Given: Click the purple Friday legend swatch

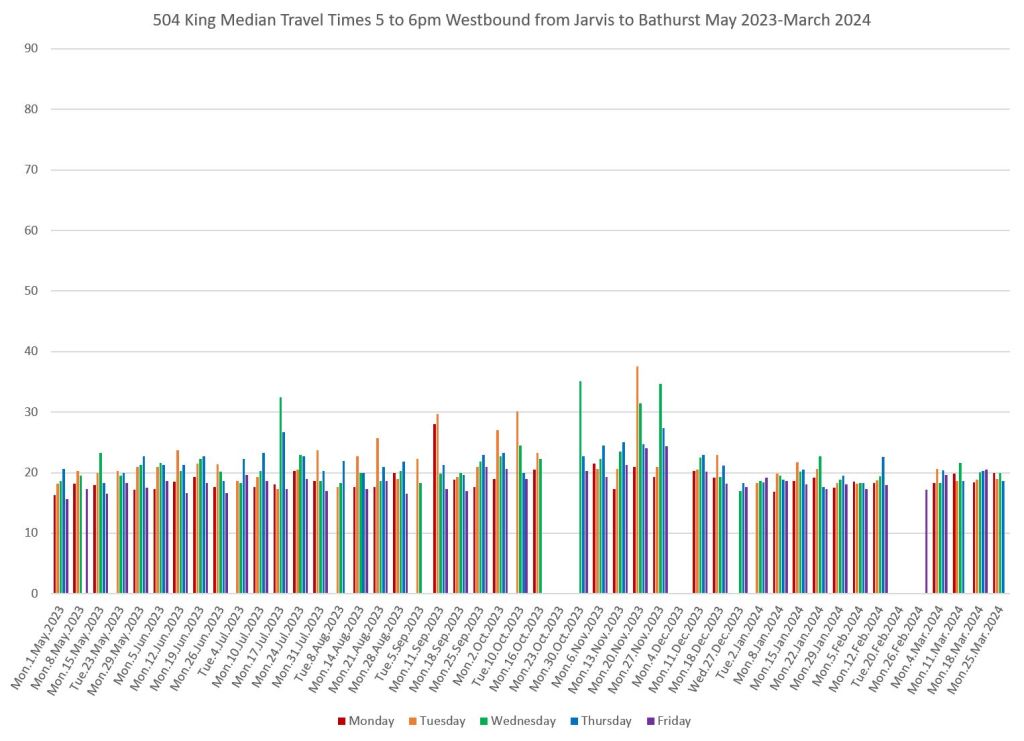Looking at the screenshot, I should (649, 721).
